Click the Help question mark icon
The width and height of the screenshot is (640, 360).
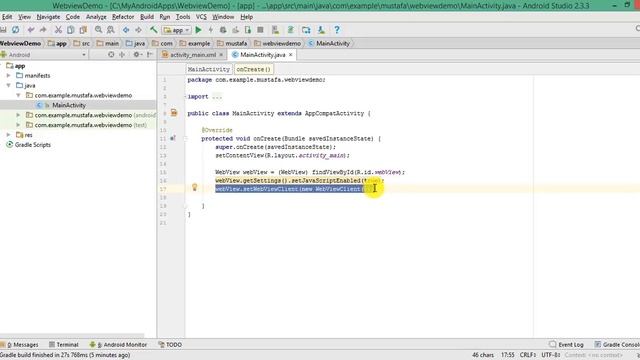click(x=337, y=30)
